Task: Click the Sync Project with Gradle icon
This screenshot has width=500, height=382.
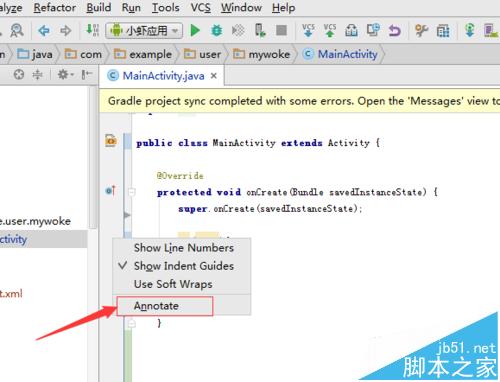Action: tap(470, 30)
